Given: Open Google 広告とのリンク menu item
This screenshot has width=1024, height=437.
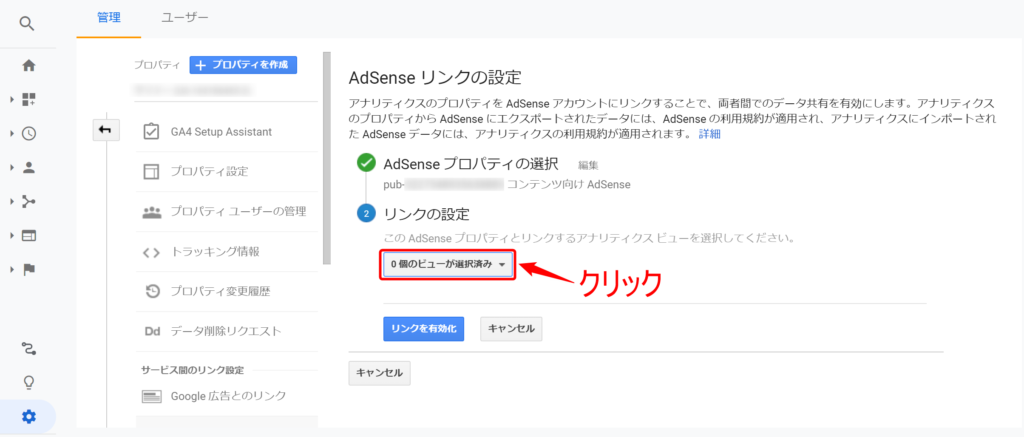Looking at the screenshot, I should coord(227,396).
